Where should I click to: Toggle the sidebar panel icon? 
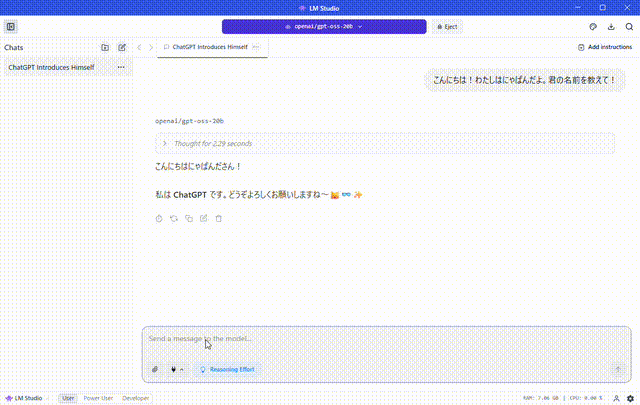click(11, 27)
